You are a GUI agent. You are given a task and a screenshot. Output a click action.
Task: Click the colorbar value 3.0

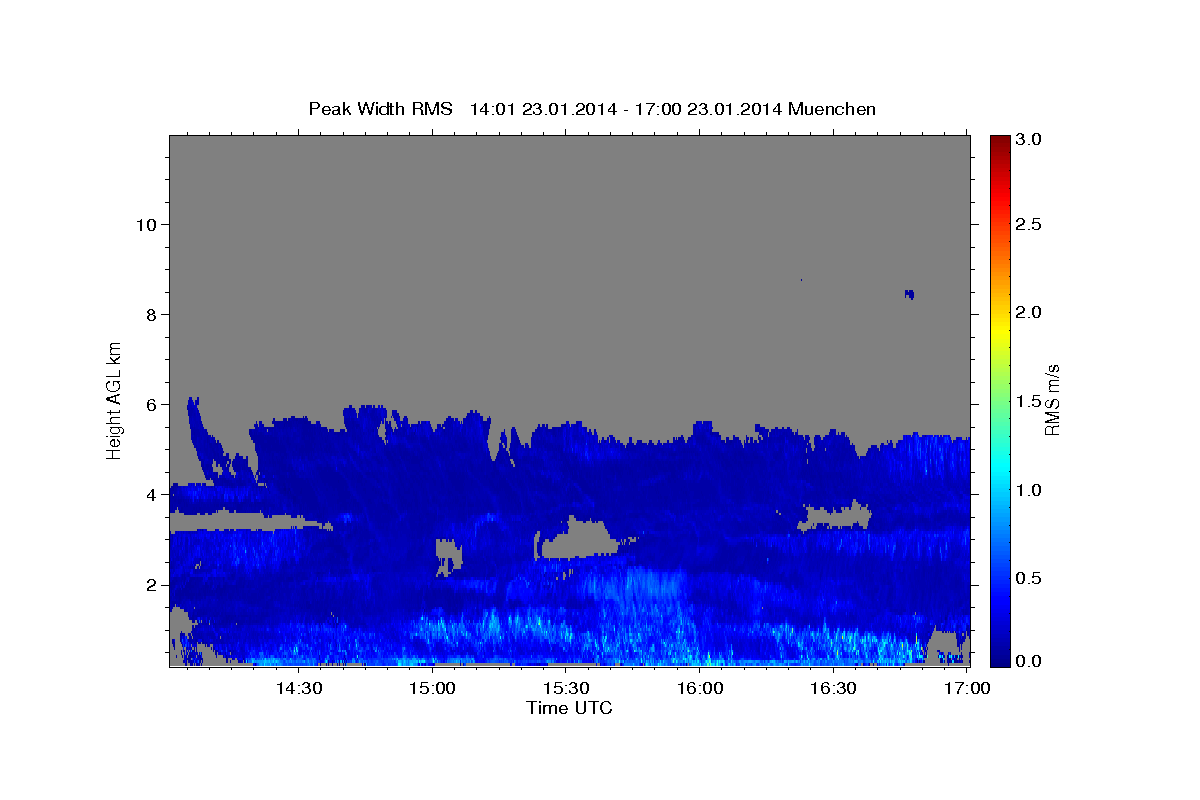coord(1029,139)
